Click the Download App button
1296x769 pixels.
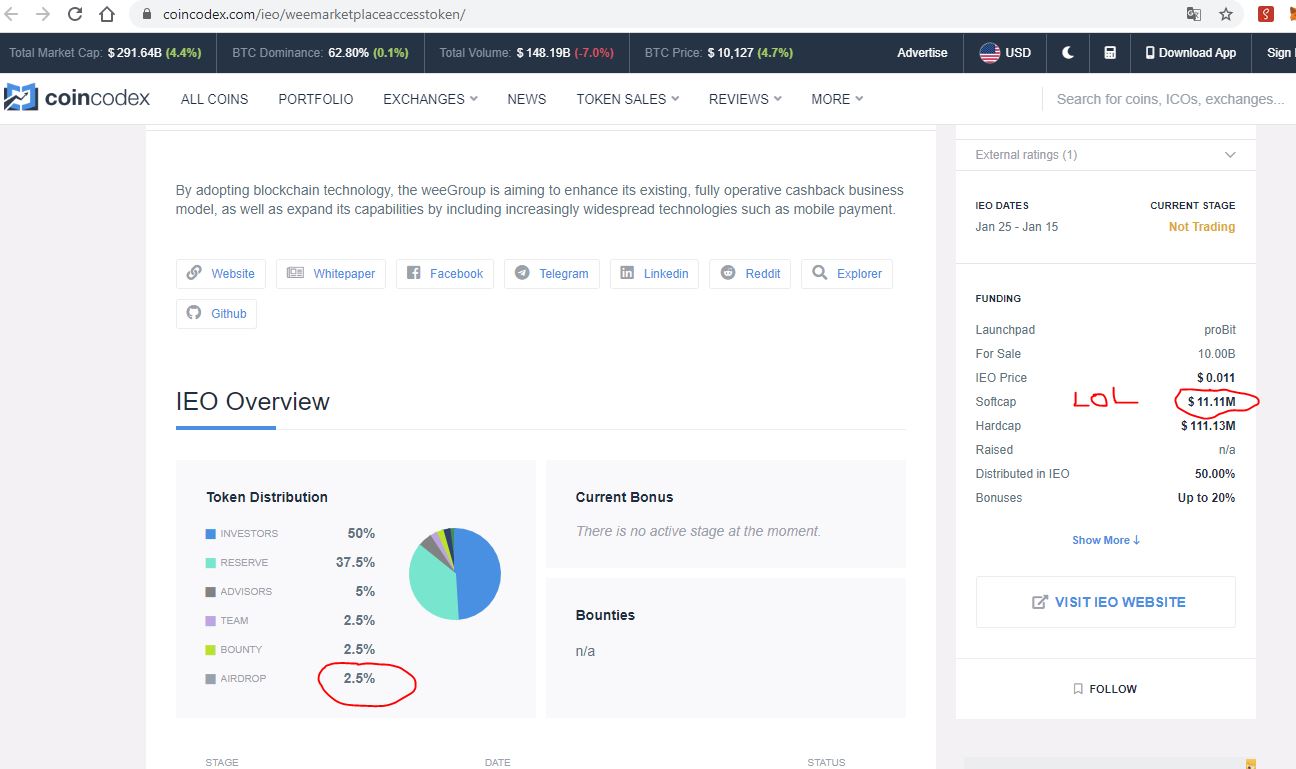click(x=1190, y=53)
